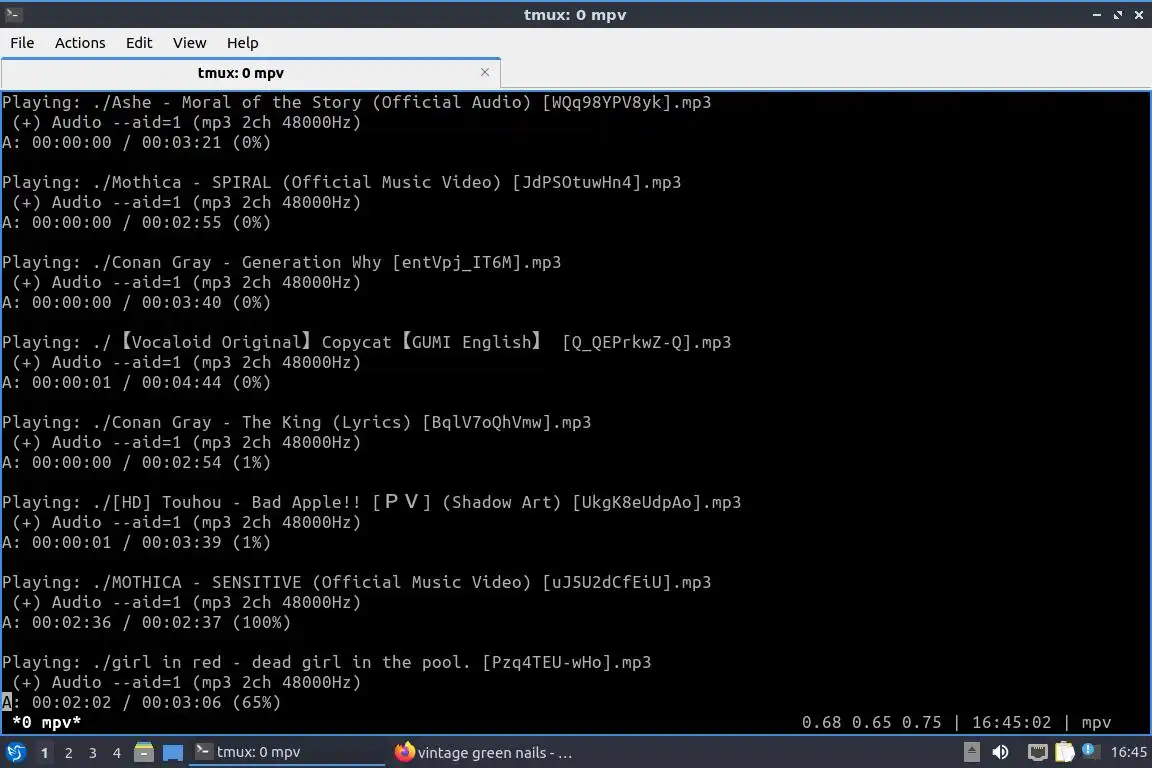
Task: Click the 16:45 taskbar clock
Action: click(x=1128, y=752)
